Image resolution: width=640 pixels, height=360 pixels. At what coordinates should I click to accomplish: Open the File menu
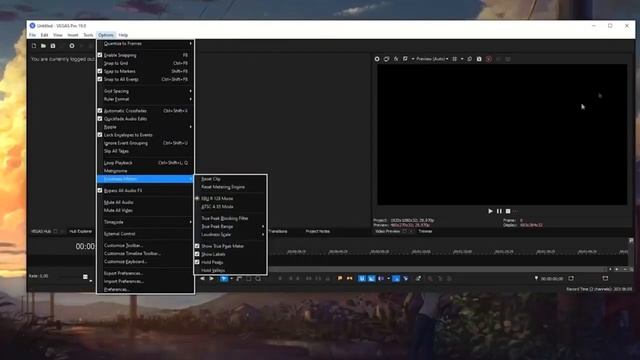32,35
